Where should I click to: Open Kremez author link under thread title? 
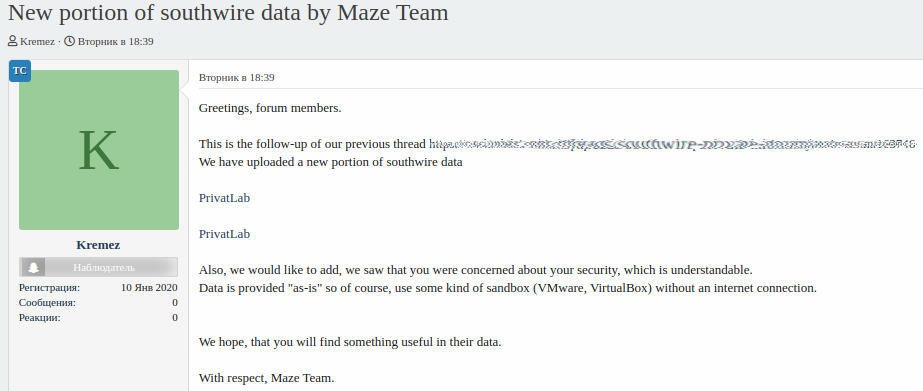tap(38, 42)
